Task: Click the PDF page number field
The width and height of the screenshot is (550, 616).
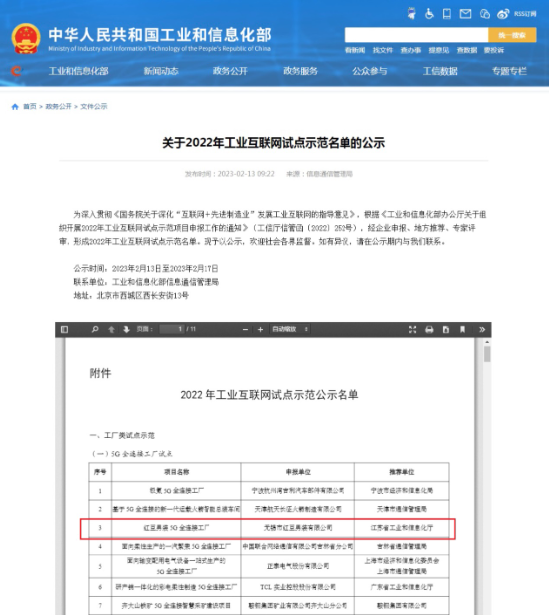Action: point(172,329)
